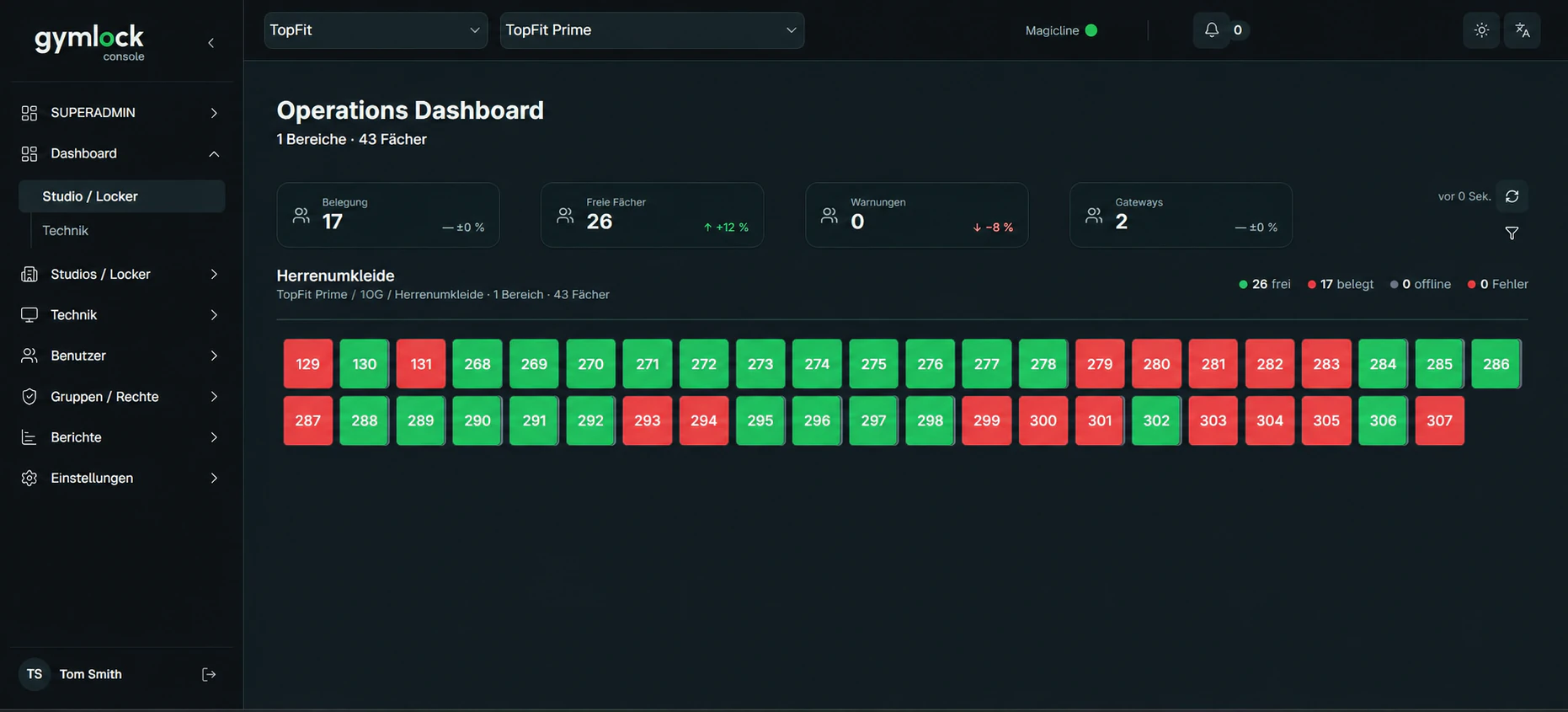1568x712 pixels.
Task: Click the Gruppen / Rechte shield icon
Action: 29,397
